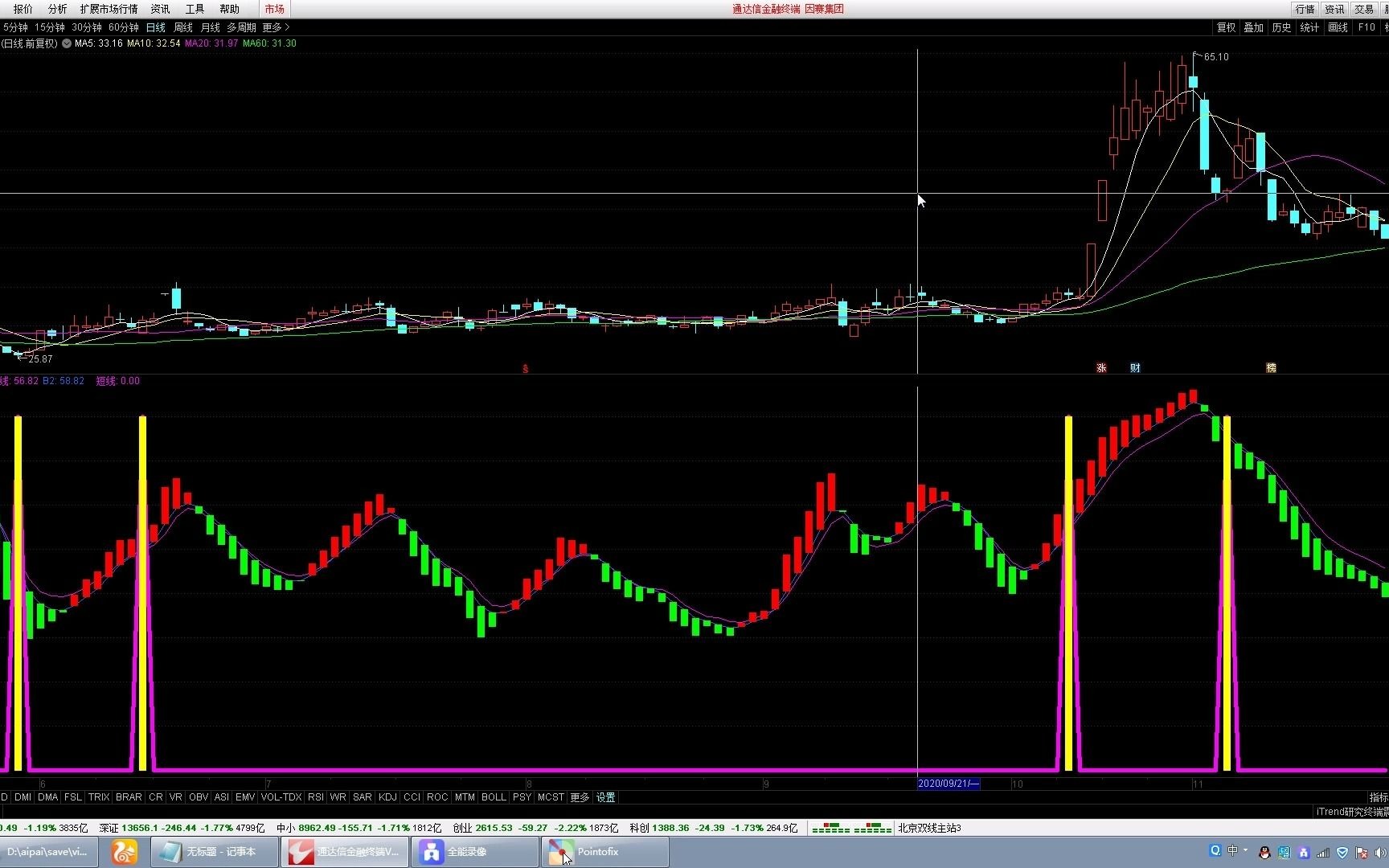The image size is (1389, 868).
Task: Open the 分析 menu
Action: click(x=58, y=9)
